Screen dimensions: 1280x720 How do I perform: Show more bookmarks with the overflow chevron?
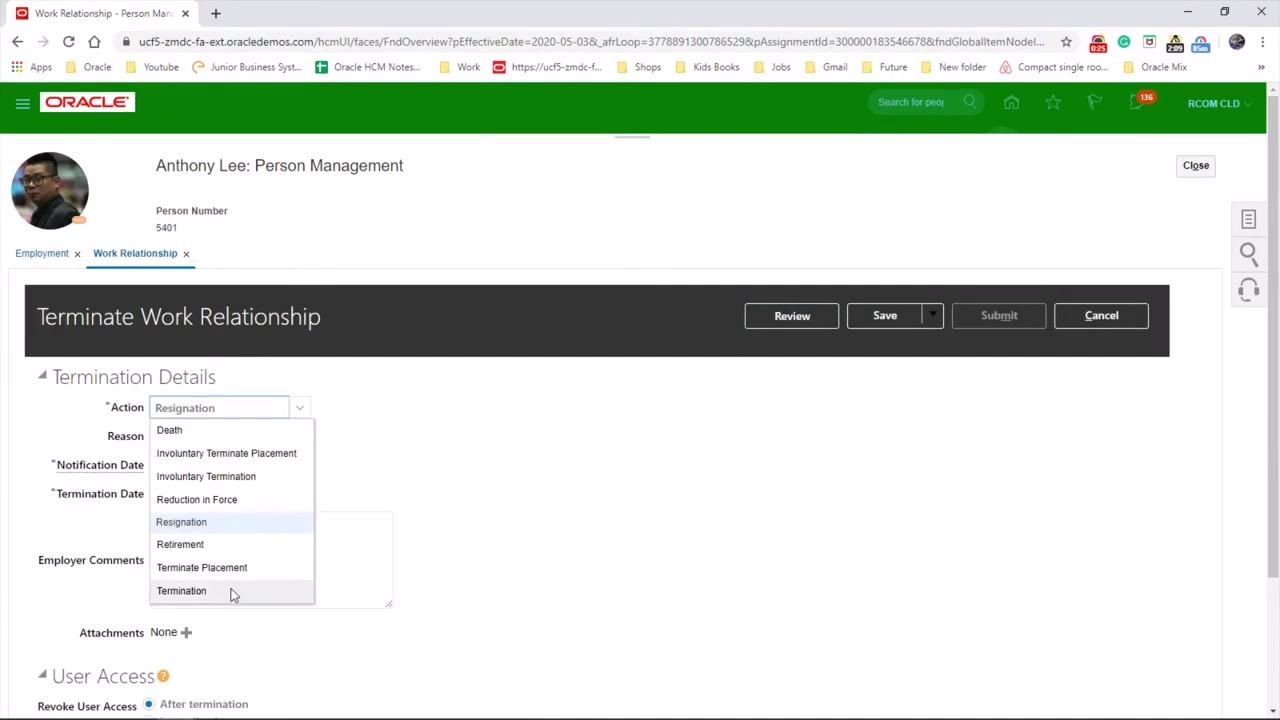click(x=1261, y=67)
